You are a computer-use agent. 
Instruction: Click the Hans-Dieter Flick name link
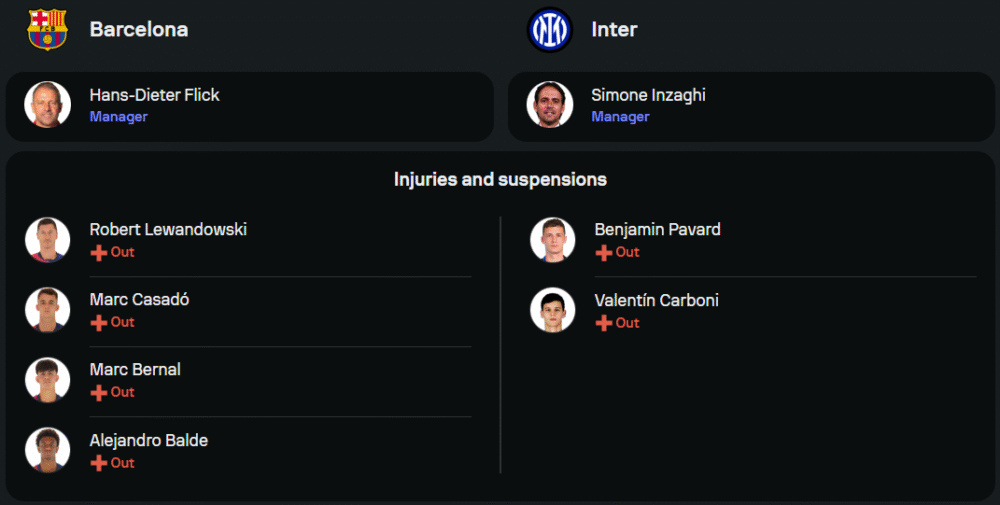point(154,95)
